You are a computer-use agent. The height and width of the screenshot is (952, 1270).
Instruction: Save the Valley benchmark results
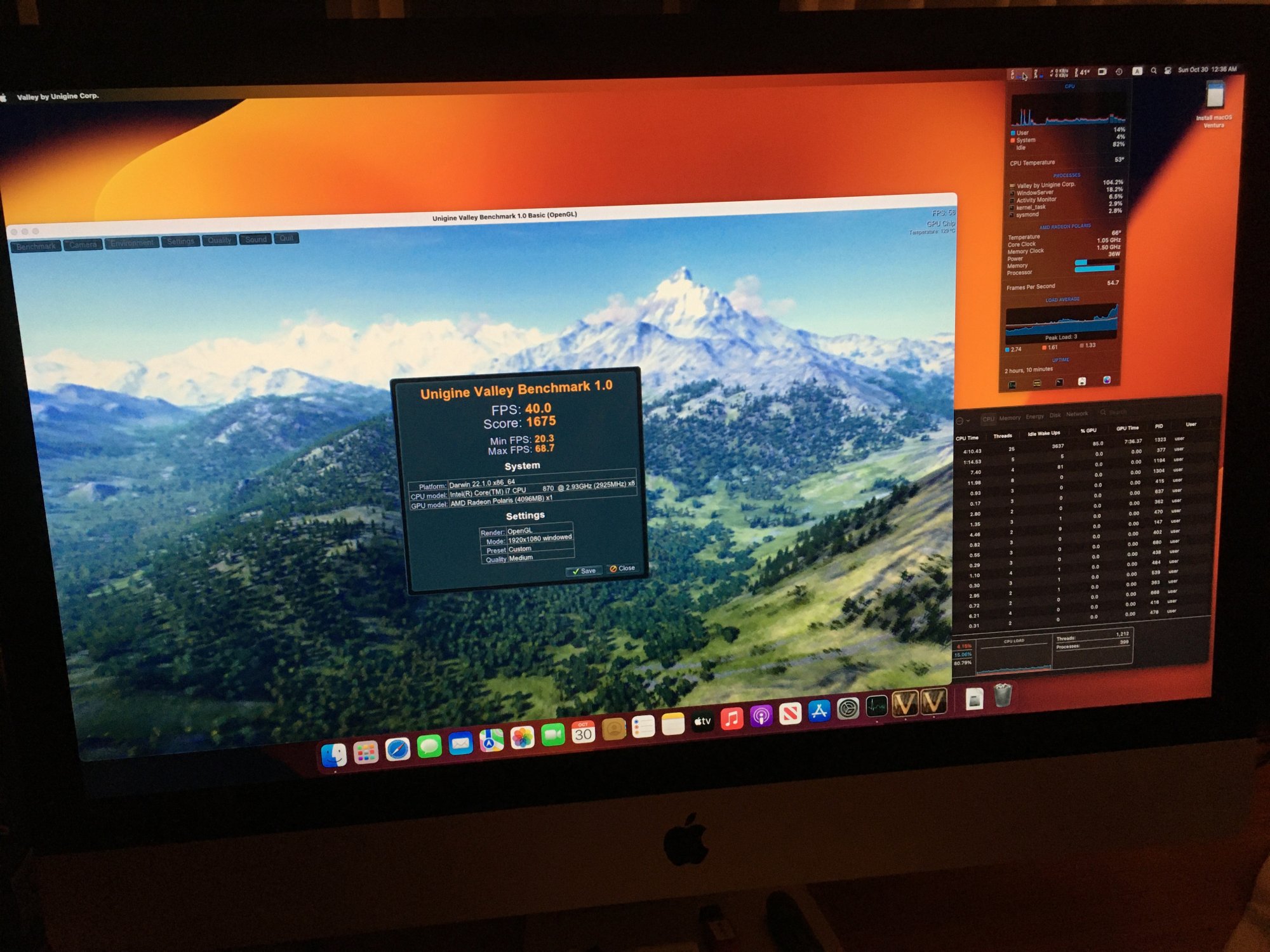click(584, 571)
